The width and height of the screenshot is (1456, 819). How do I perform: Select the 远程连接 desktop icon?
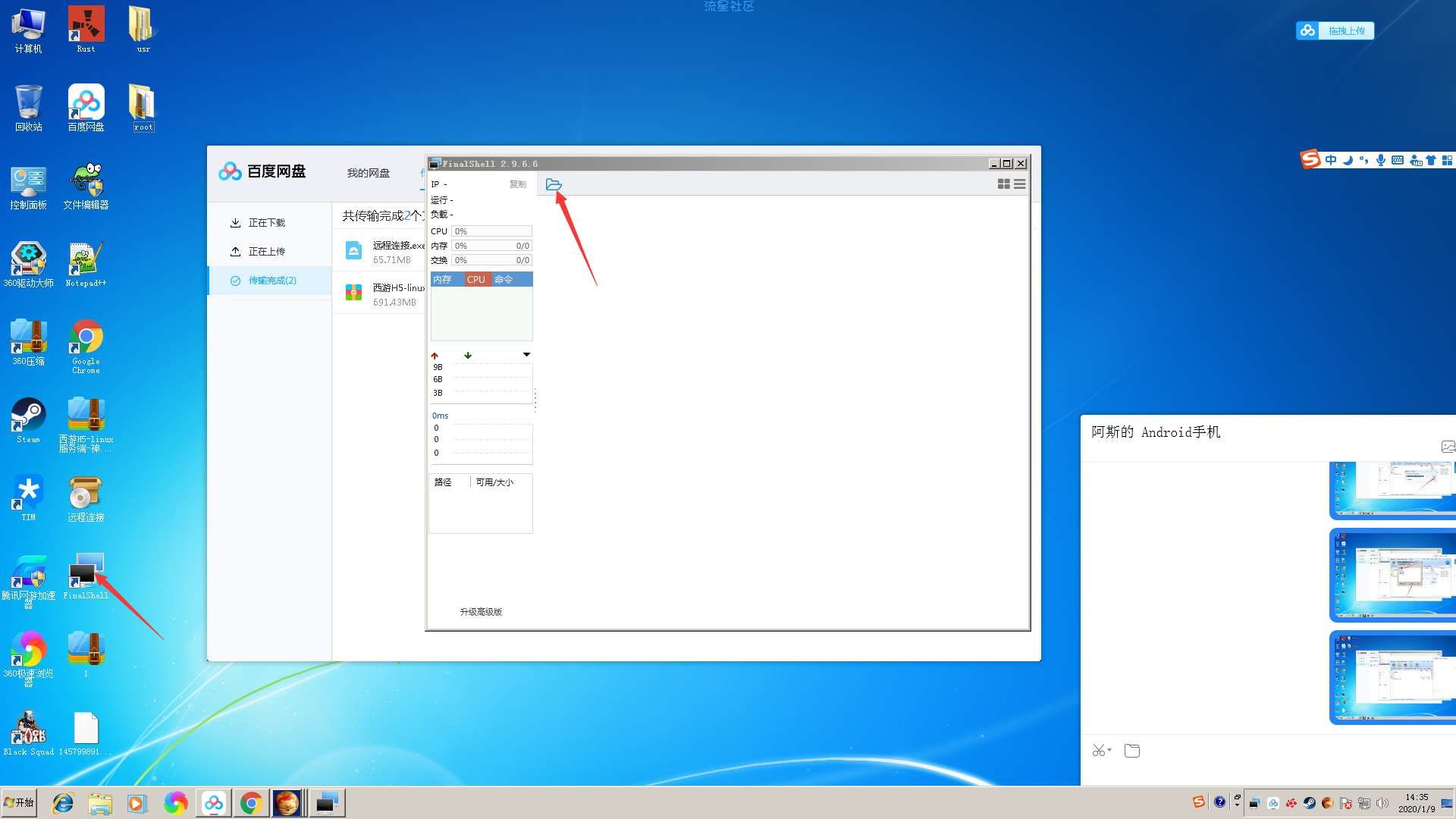click(86, 499)
